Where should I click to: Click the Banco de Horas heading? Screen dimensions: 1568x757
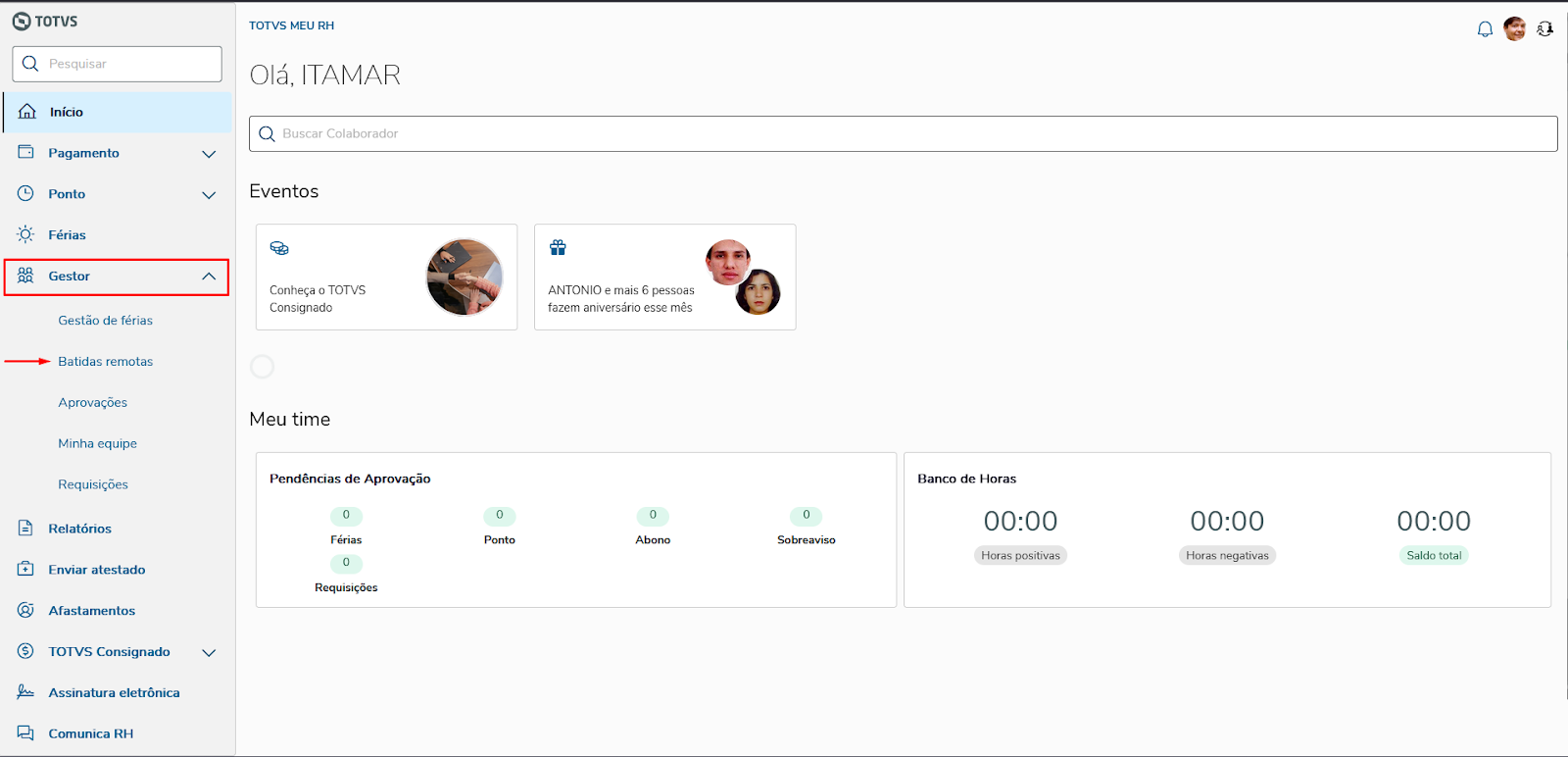click(x=966, y=479)
